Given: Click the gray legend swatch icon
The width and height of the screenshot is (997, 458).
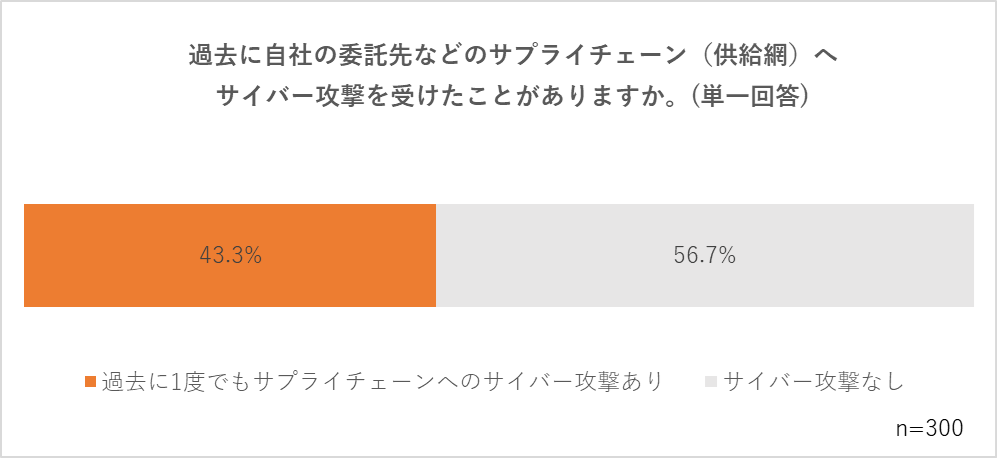Looking at the screenshot, I should tap(711, 382).
